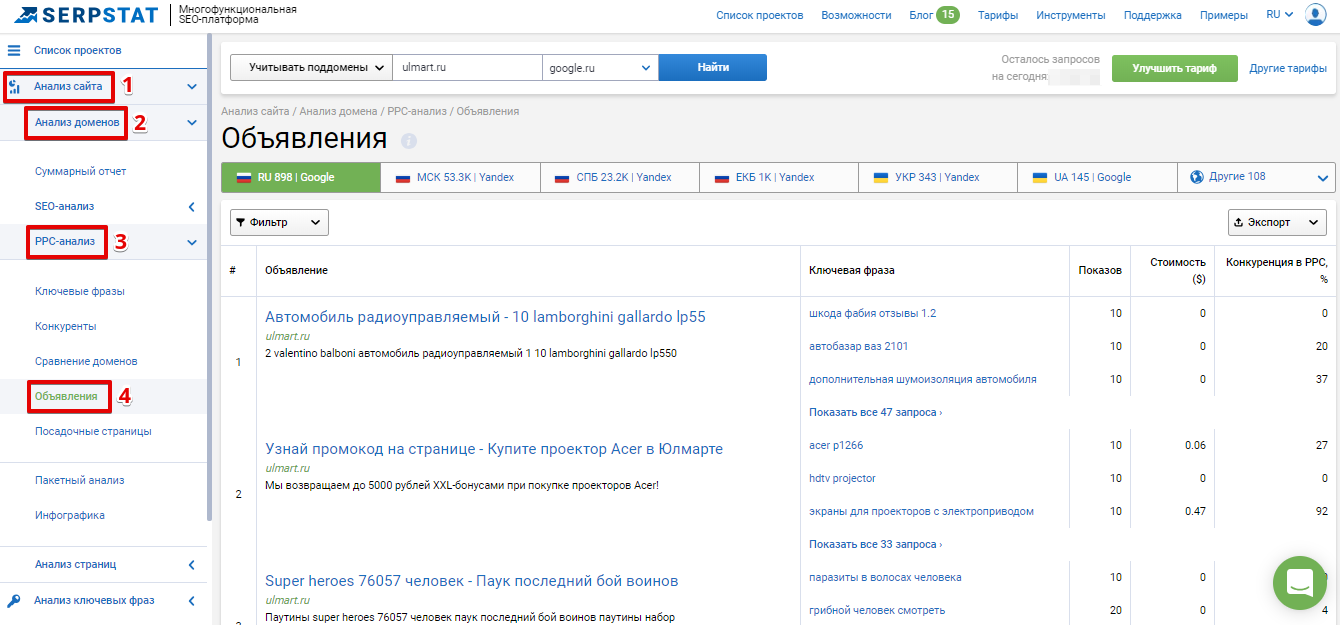
Task: Open Возможности in top navigation
Action: pos(856,15)
